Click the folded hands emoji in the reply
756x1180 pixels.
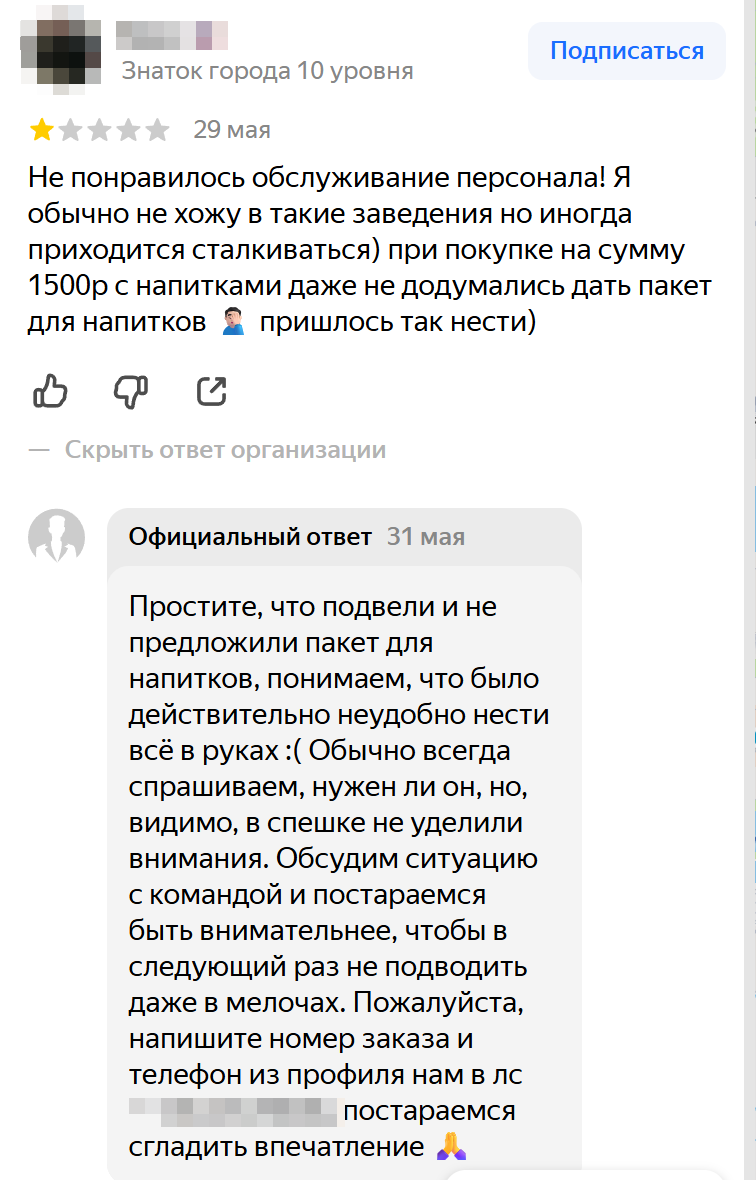451,1147
